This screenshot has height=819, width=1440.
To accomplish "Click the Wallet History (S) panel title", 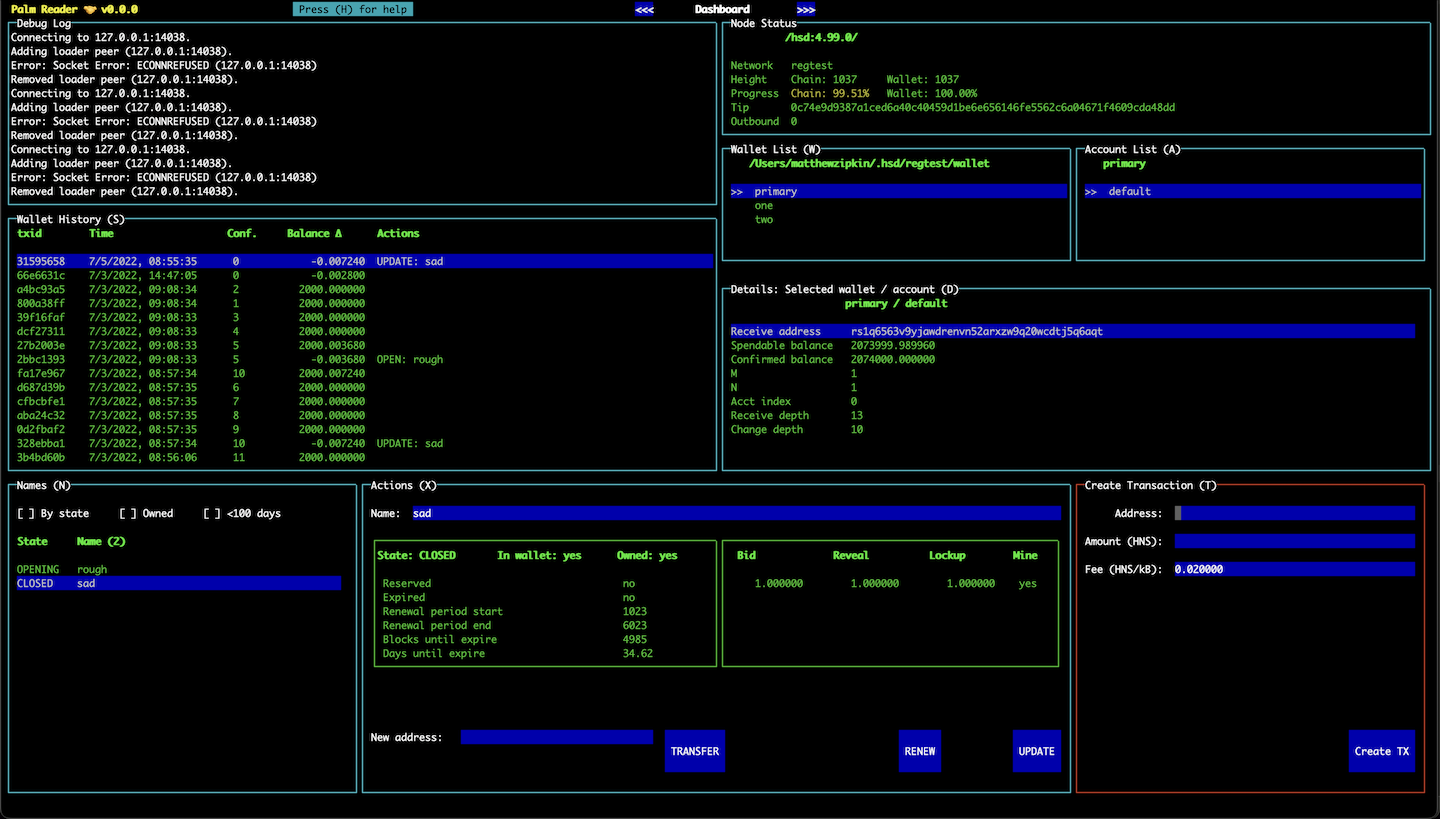I will 71,219.
